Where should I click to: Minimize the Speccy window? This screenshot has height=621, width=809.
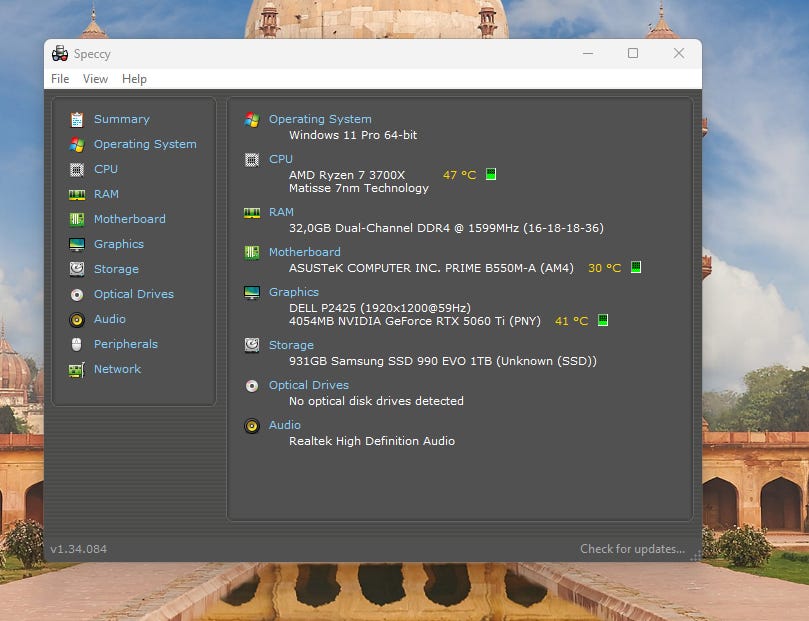pos(588,53)
